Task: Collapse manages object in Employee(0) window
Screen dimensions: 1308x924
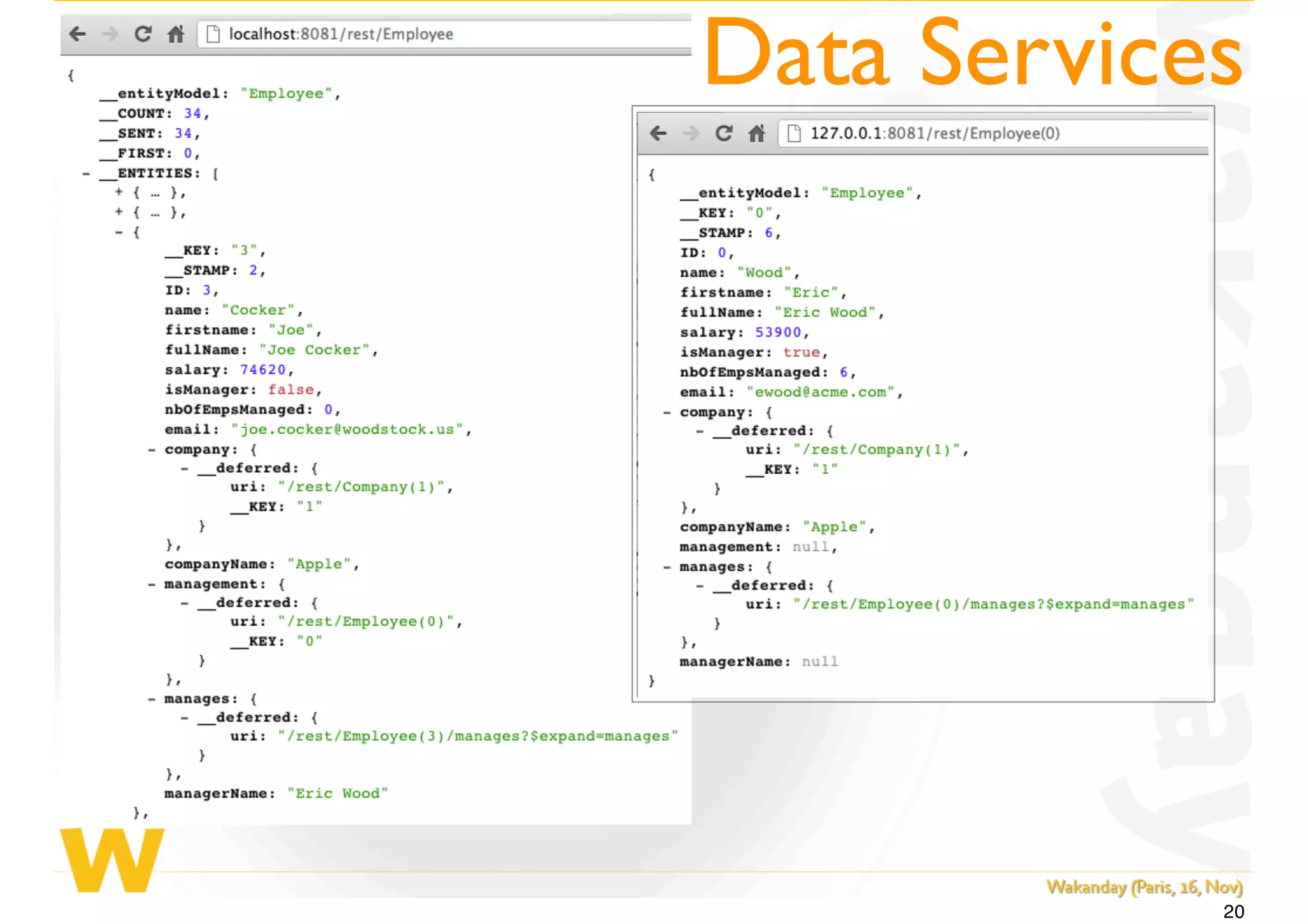Action: click(x=667, y=567)
